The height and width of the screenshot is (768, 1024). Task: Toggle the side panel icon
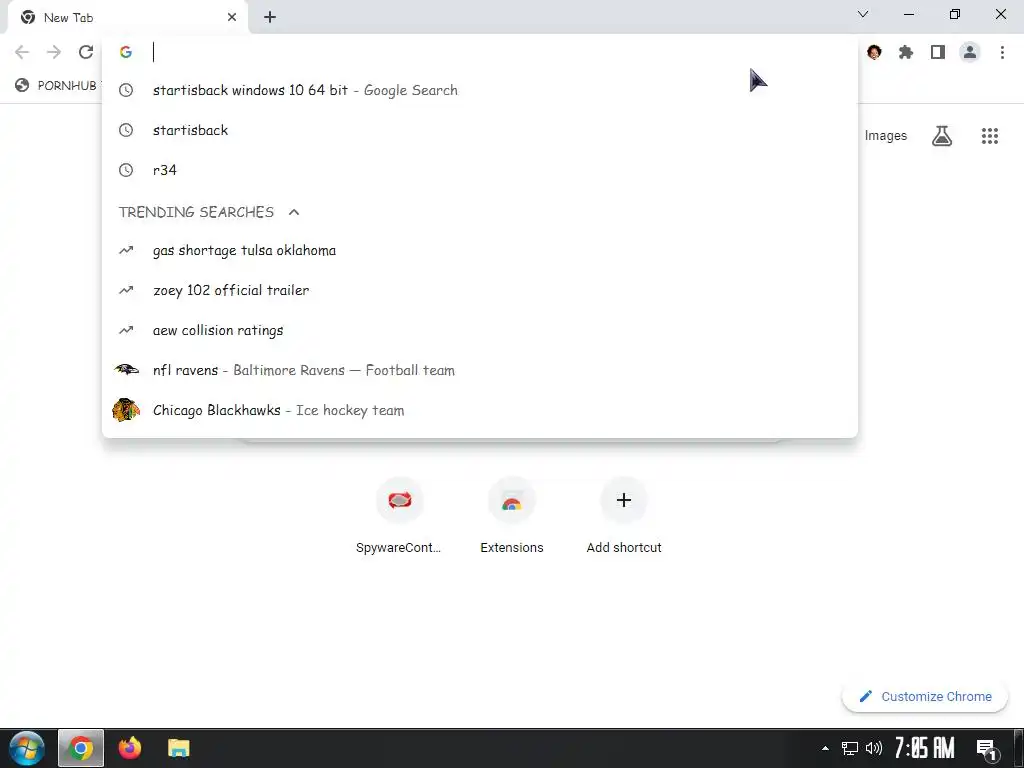pyautogui.click(x=938, y=52)
